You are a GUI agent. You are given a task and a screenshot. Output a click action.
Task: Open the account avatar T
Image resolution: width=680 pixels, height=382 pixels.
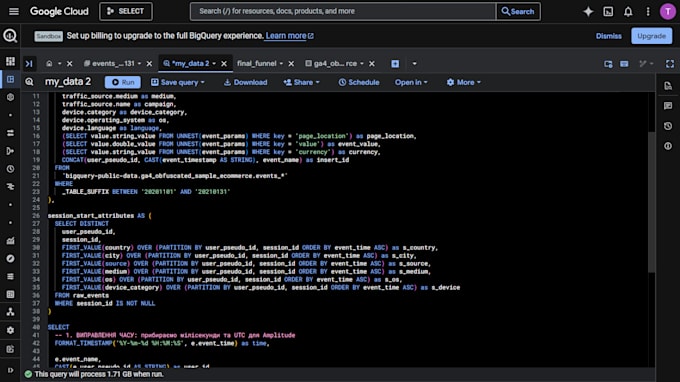667,12
